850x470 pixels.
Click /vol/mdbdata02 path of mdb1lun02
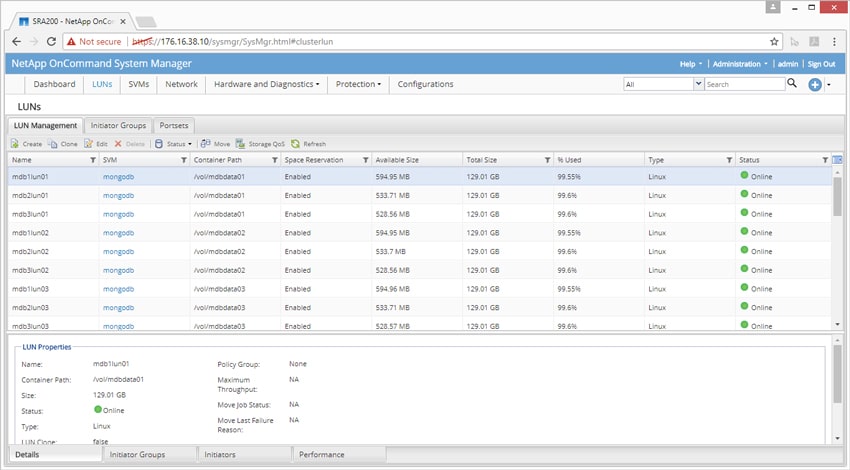tap(219, 233)
